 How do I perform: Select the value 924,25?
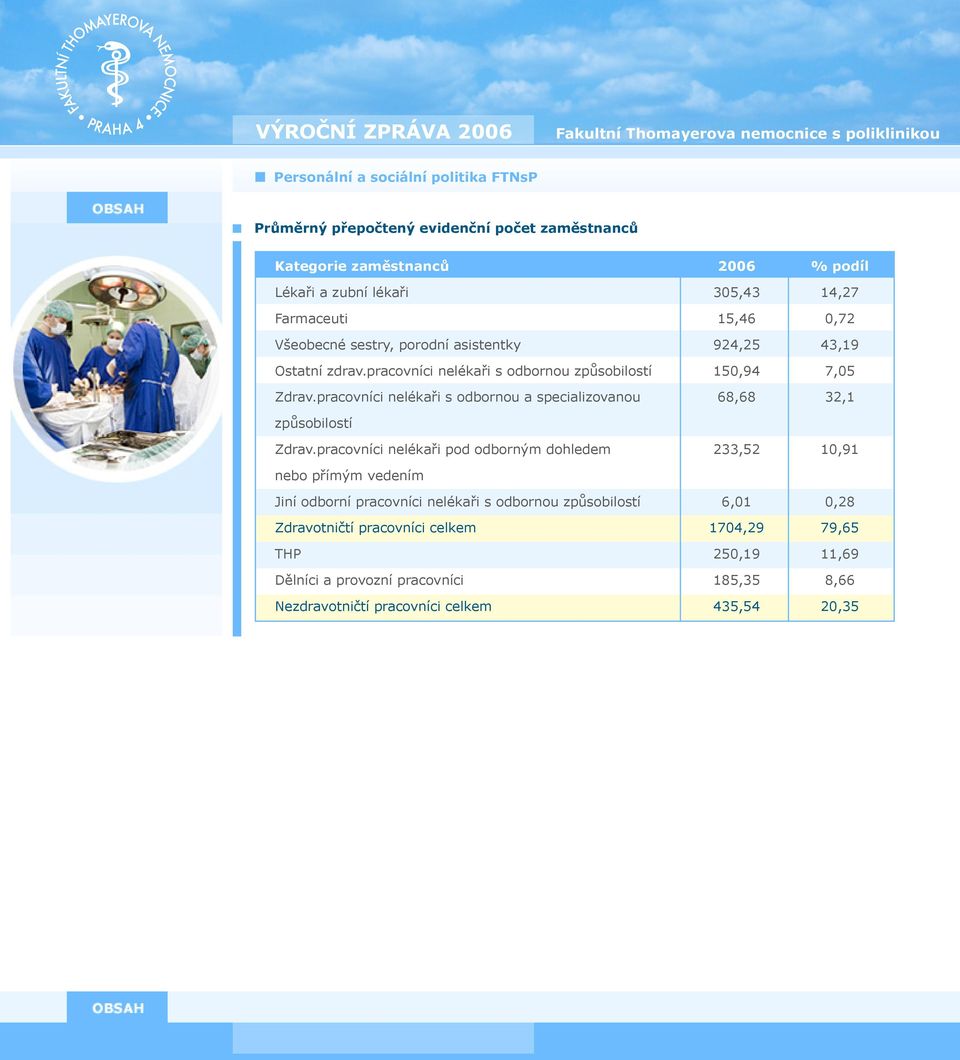tap(736, 345)
